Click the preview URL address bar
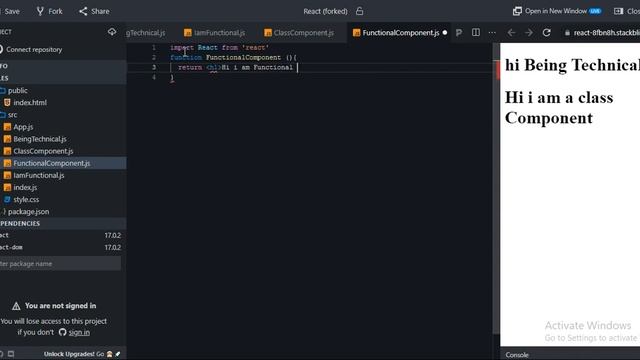 [x=601, y=33]
